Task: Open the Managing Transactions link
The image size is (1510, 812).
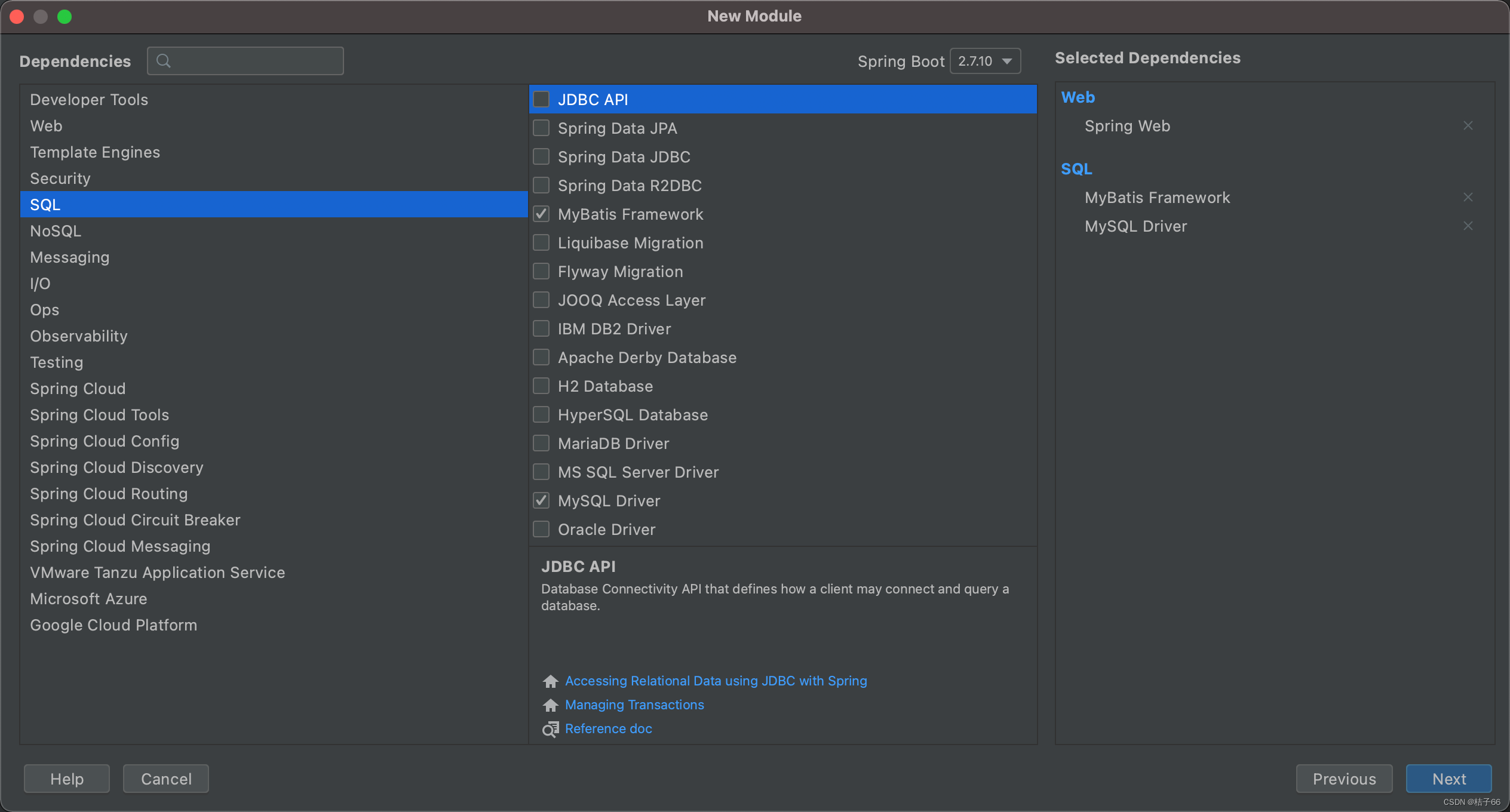Action: (x=634, y=705)
